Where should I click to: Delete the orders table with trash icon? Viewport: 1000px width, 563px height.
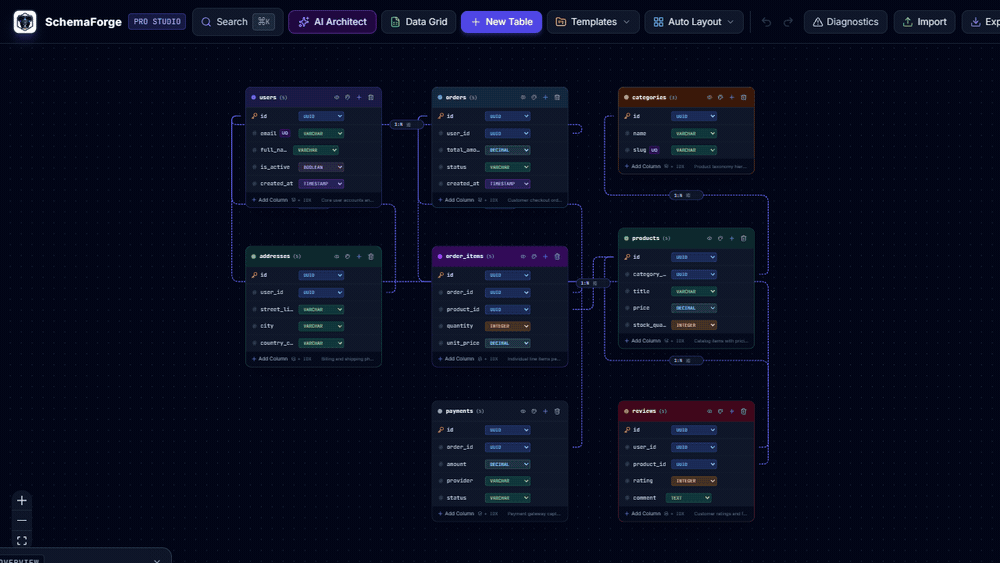coord(557,98)
